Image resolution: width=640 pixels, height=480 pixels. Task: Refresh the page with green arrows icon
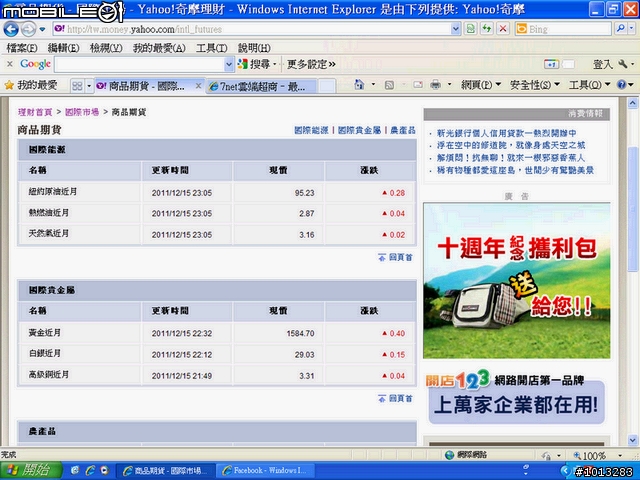coord(487,29)
